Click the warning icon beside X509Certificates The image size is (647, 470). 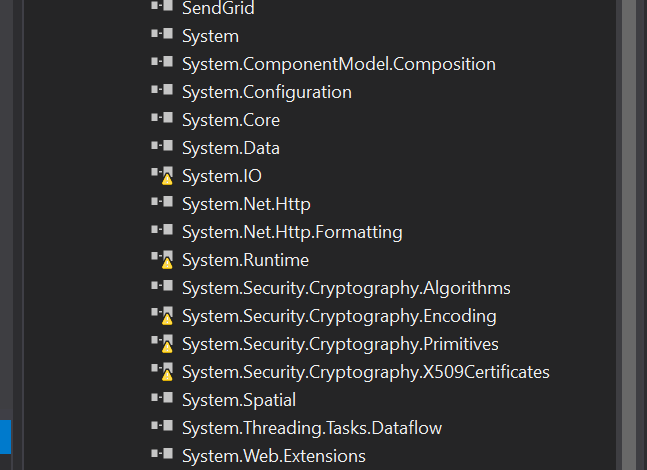167,375
